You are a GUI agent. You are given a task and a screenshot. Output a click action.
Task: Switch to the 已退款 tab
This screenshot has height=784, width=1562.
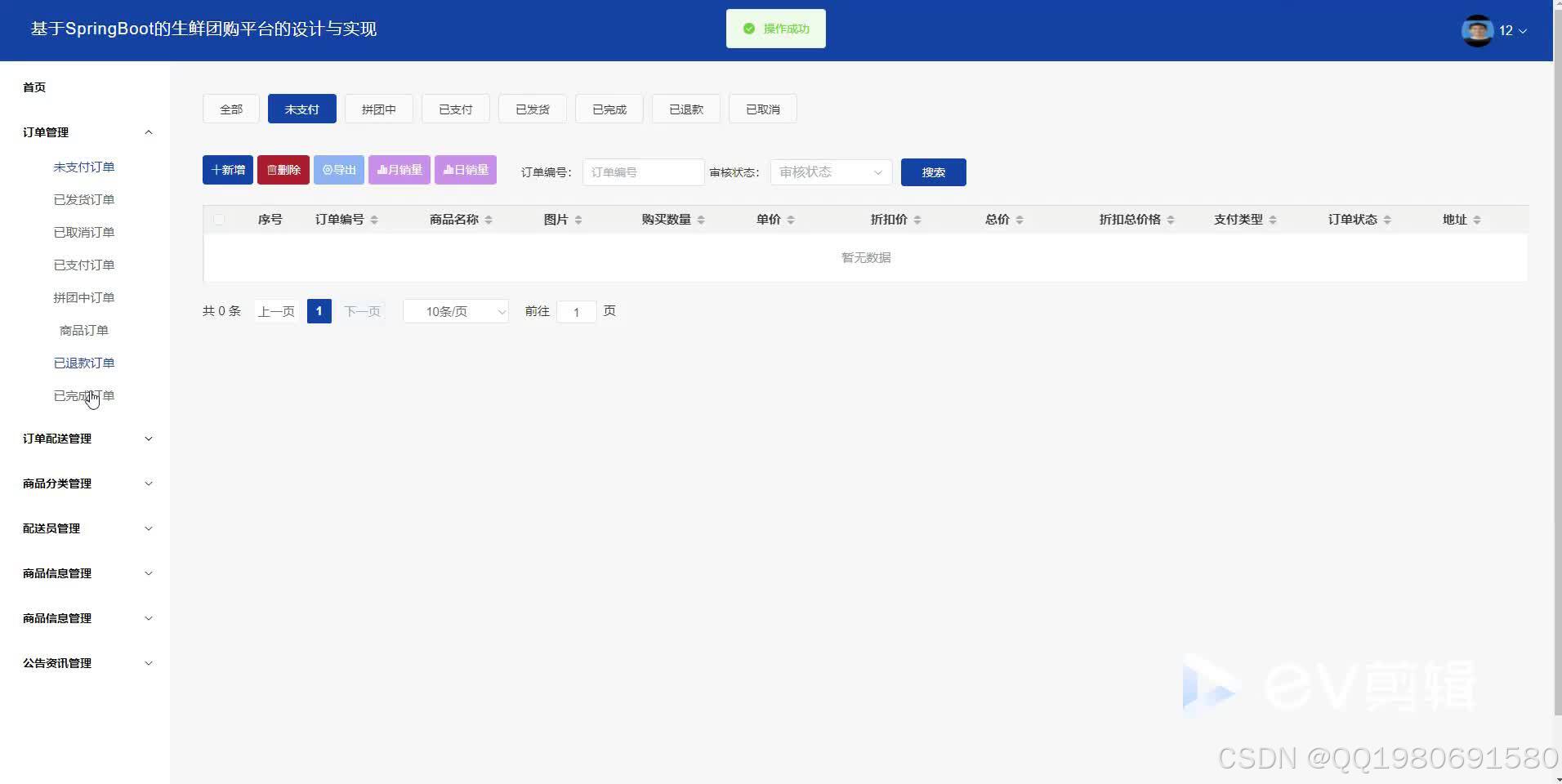(x=685, y=108)
